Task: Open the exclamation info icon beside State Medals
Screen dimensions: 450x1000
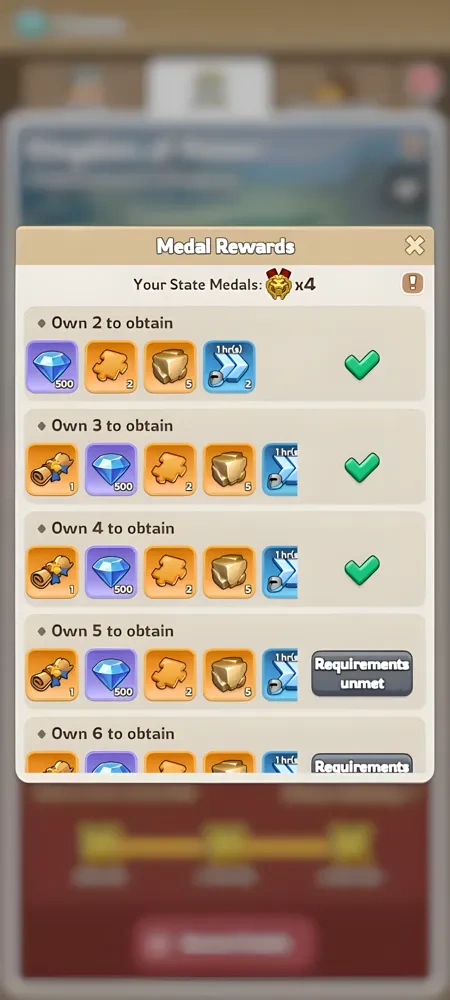Action: pyautogui.click(x=412, y=284)
